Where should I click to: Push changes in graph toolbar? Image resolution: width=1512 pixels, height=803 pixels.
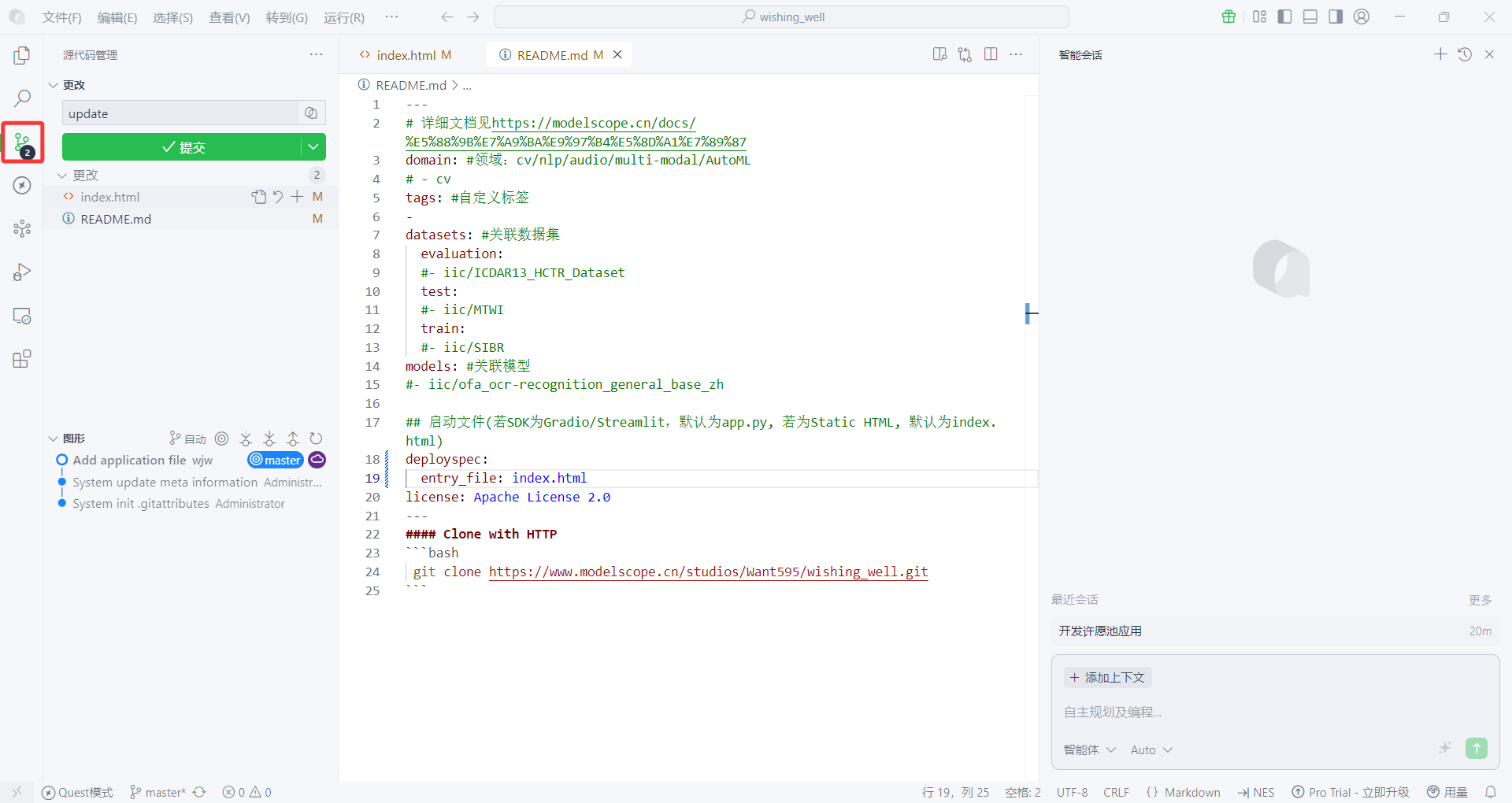[293, 439]
